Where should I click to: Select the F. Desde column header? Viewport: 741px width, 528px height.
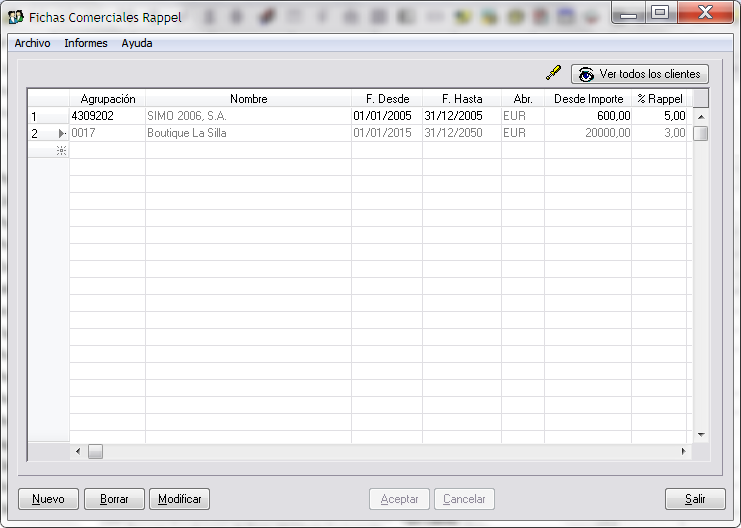pyautogui.click(x=387, y=98)
